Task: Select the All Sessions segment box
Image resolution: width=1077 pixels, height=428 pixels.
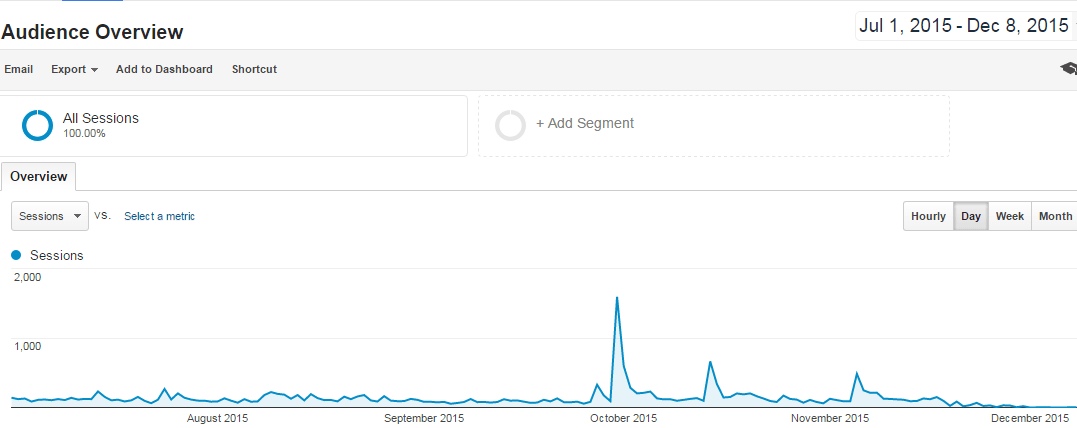Action: point(233,126)
